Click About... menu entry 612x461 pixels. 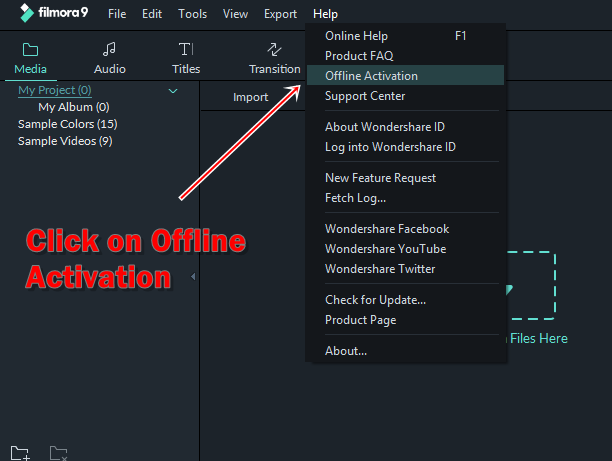coord(405,351)
